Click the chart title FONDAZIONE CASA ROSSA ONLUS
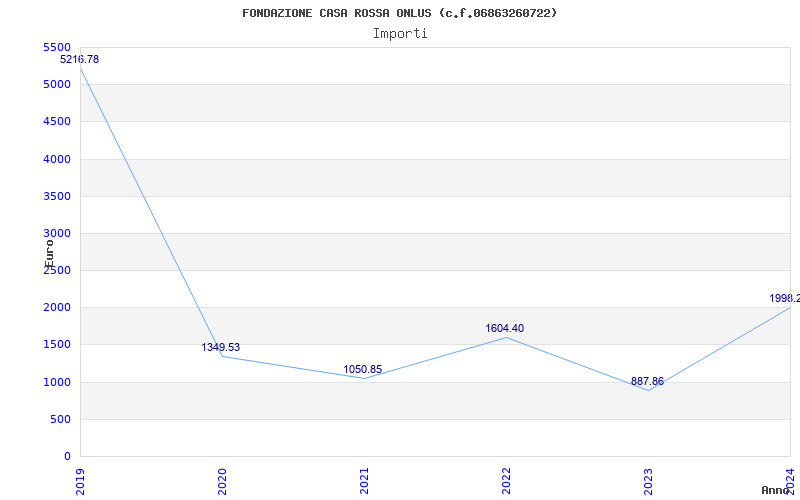 pyautogui.click(x=399, y=13)
